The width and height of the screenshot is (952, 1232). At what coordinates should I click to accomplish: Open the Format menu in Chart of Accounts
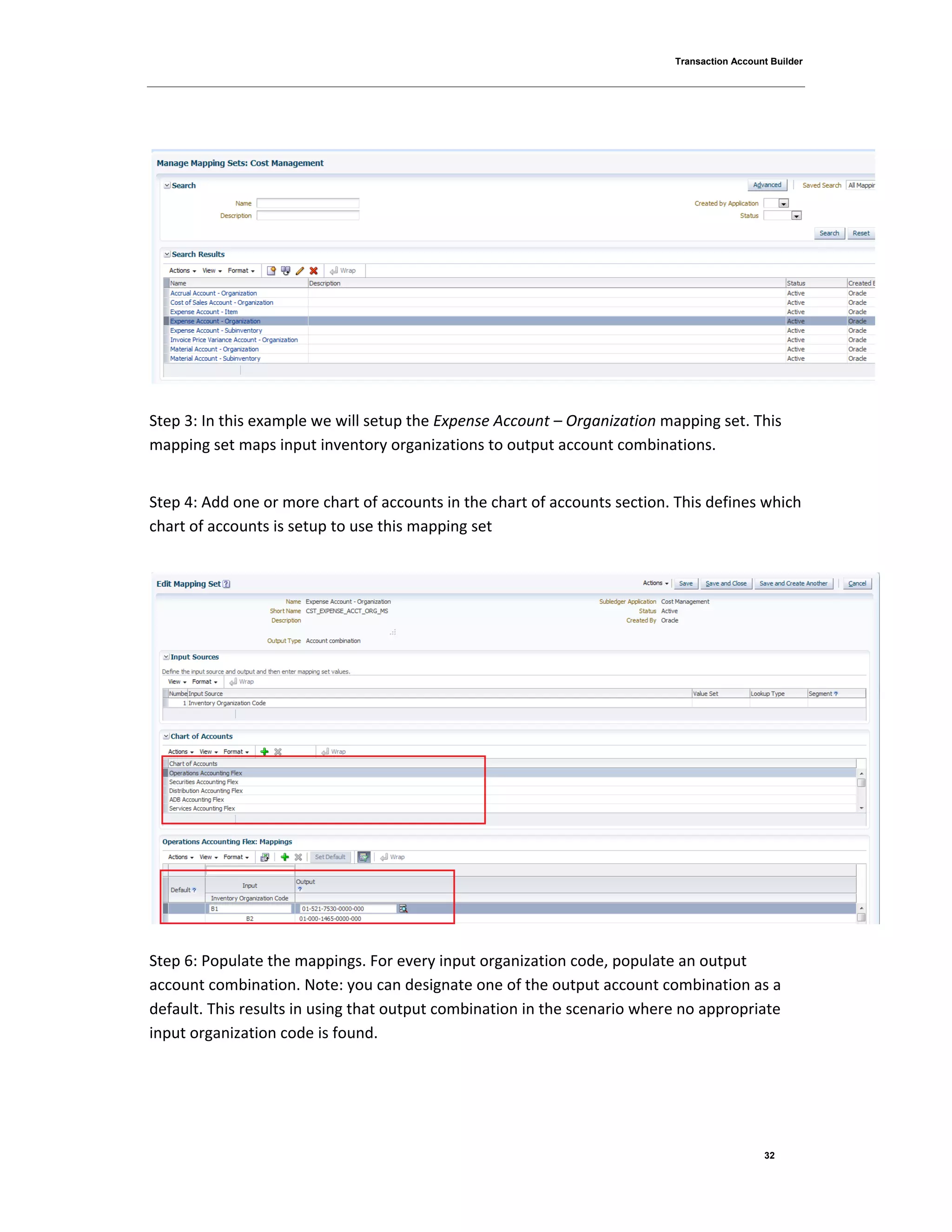pos(236,751)
